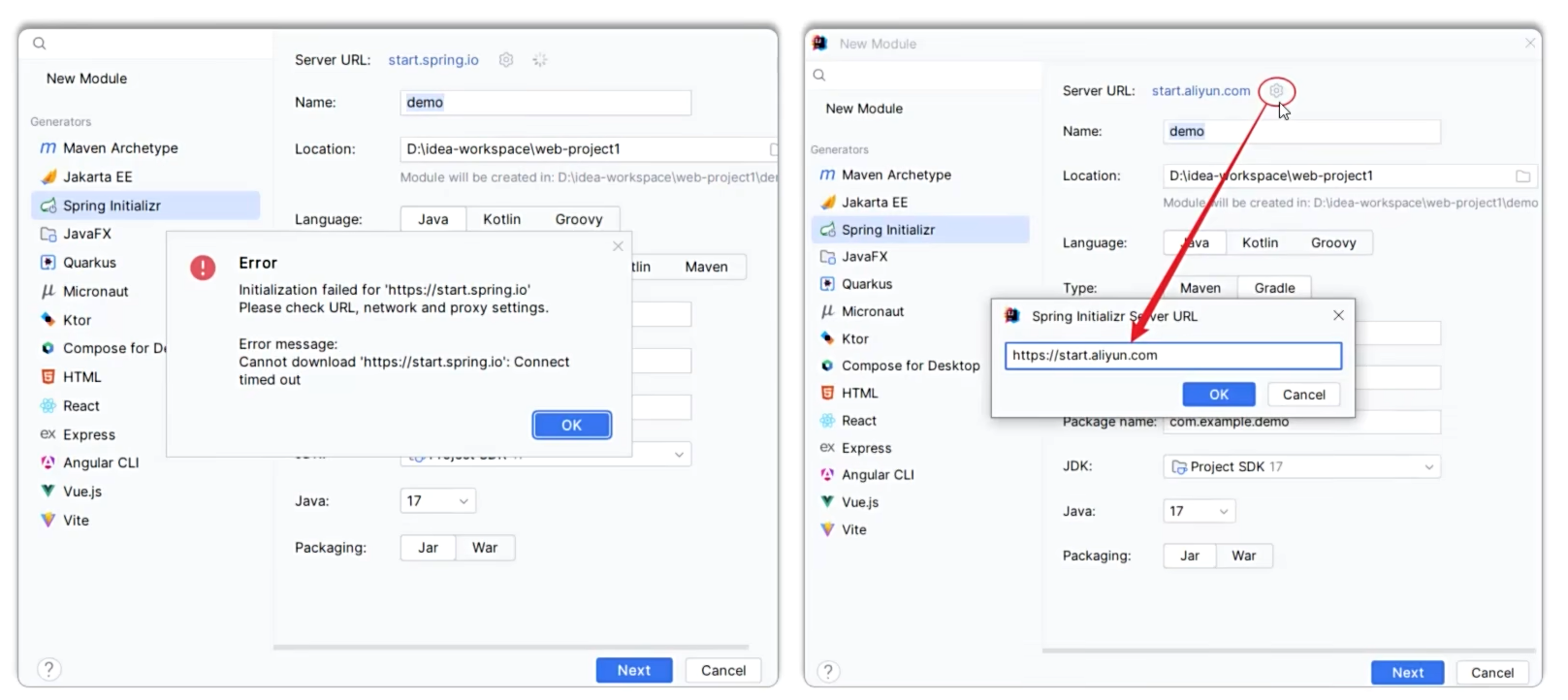Select Kotlin language in left window
Screen dimensions: 1568x700
pyautogui.click(x=502, y=219)
